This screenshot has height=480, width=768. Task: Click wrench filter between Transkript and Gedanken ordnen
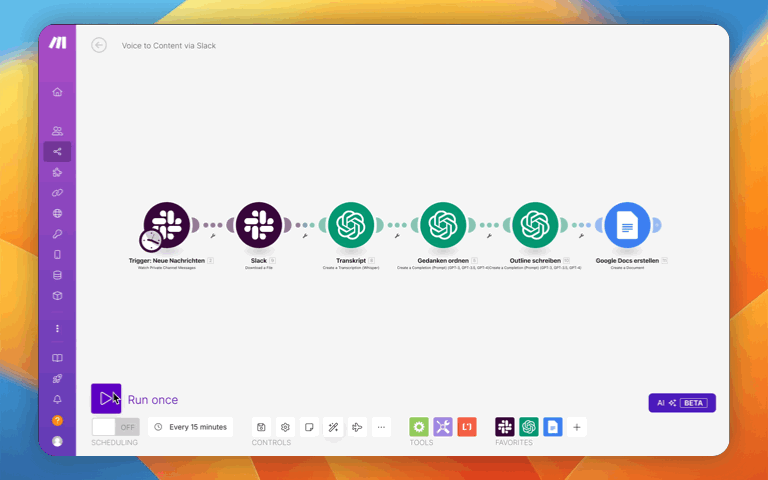(x=397, y=236)
